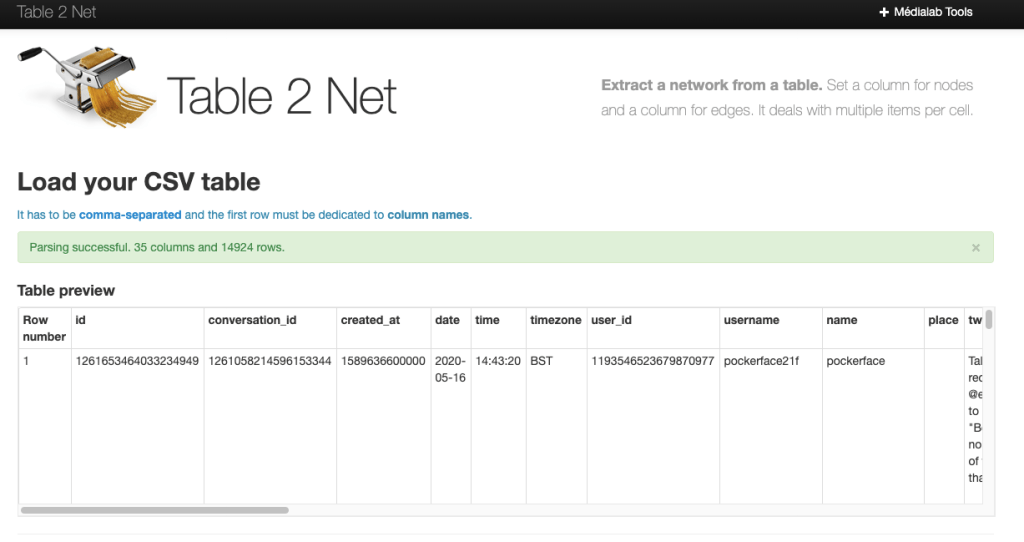Screen dimensions: 1024x542
Task: Click the user_id column header
Action: pyautogui.click(x=653, y=328)
